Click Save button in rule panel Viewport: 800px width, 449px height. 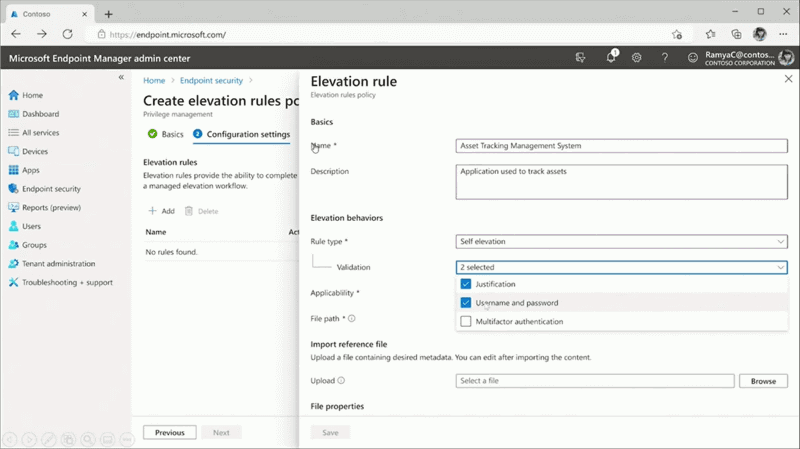[330, 433]
